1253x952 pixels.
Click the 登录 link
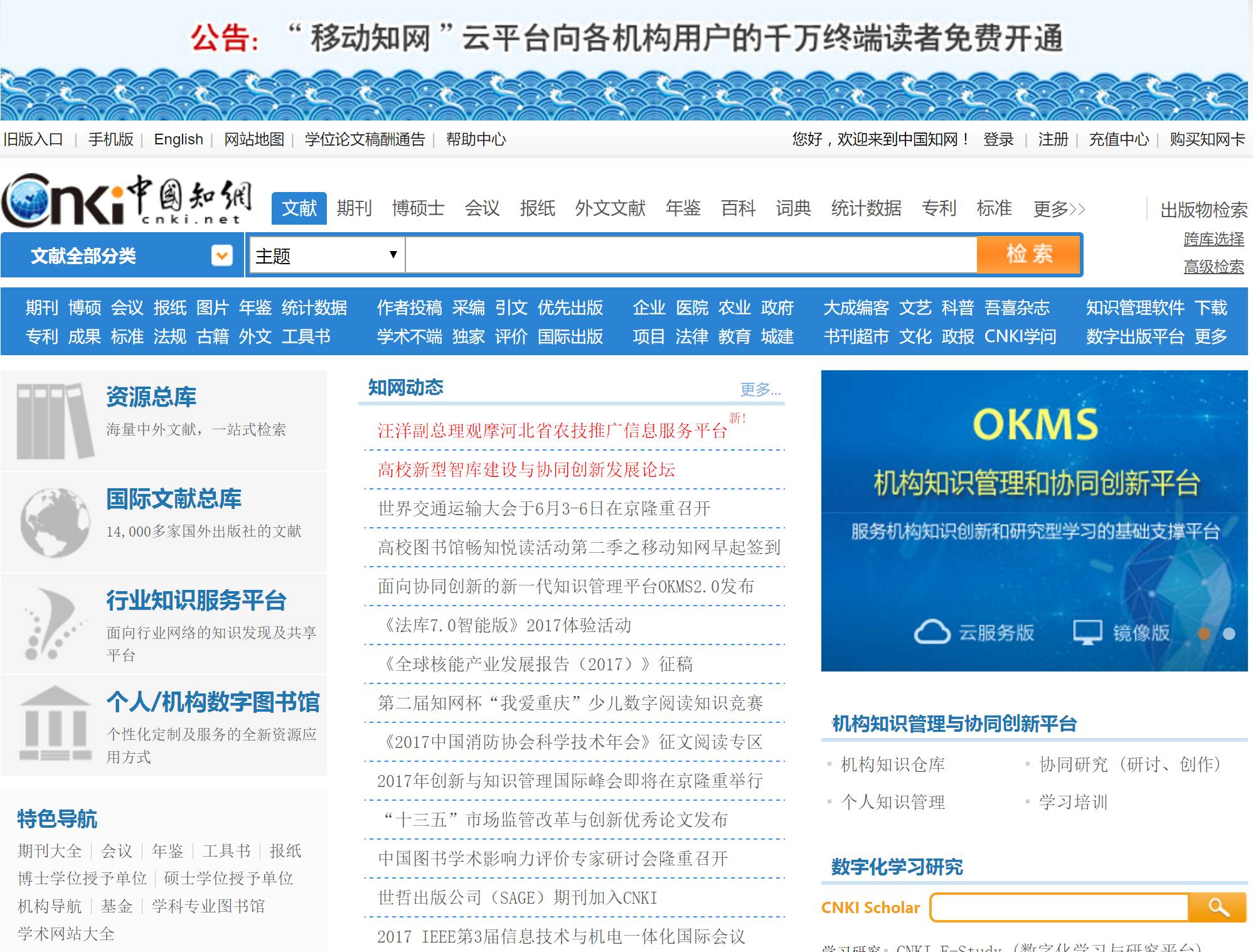[998, 139]
